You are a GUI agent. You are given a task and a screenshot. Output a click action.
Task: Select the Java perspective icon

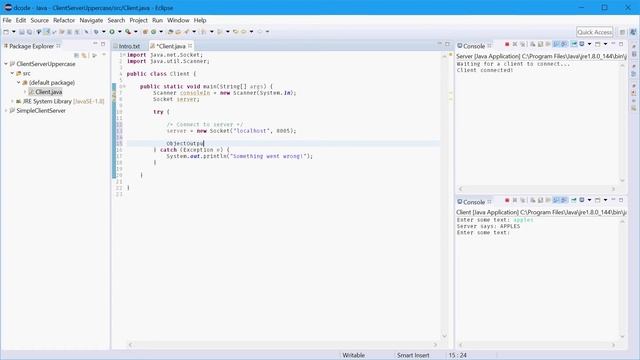(x=633, y=32)
